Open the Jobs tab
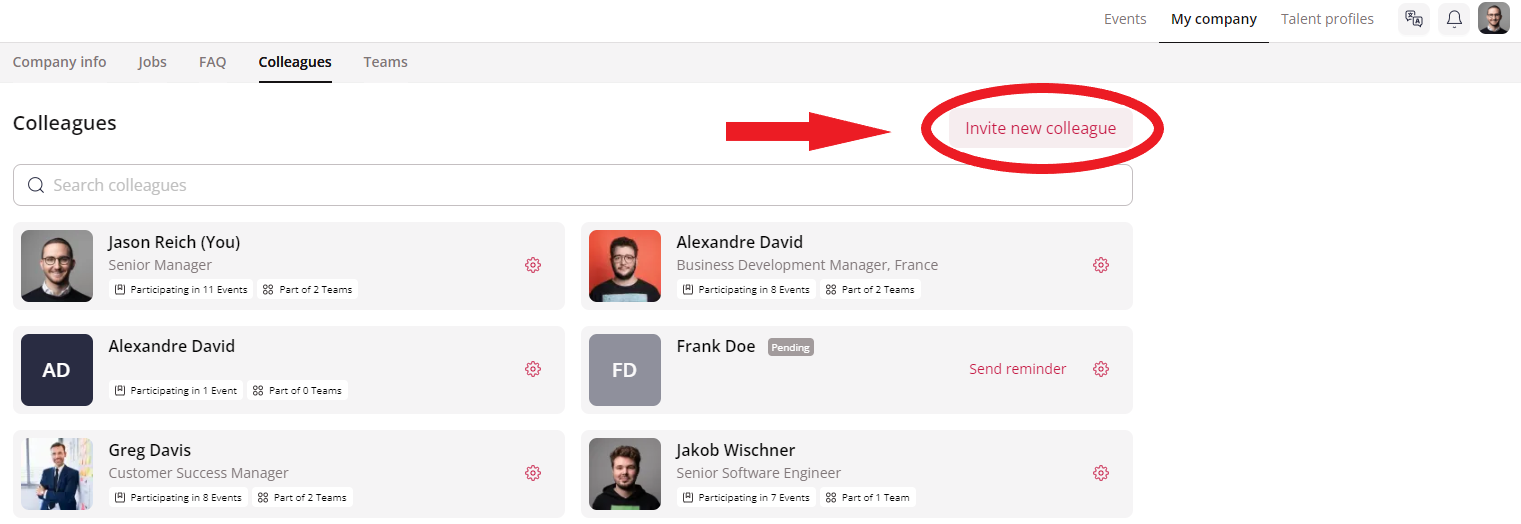Screen dimensions: 1521x524 152,62
